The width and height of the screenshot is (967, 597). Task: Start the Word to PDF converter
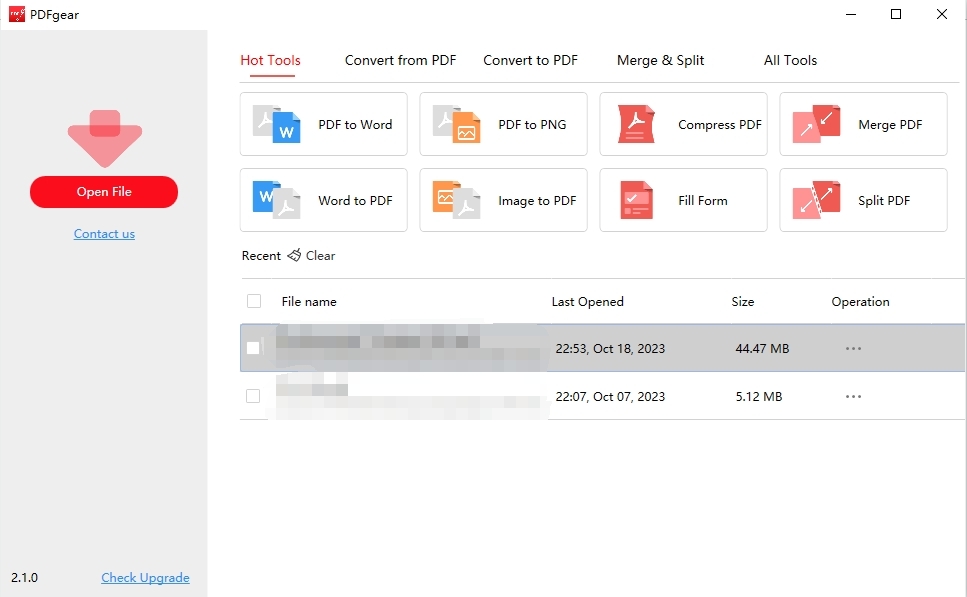322,200
